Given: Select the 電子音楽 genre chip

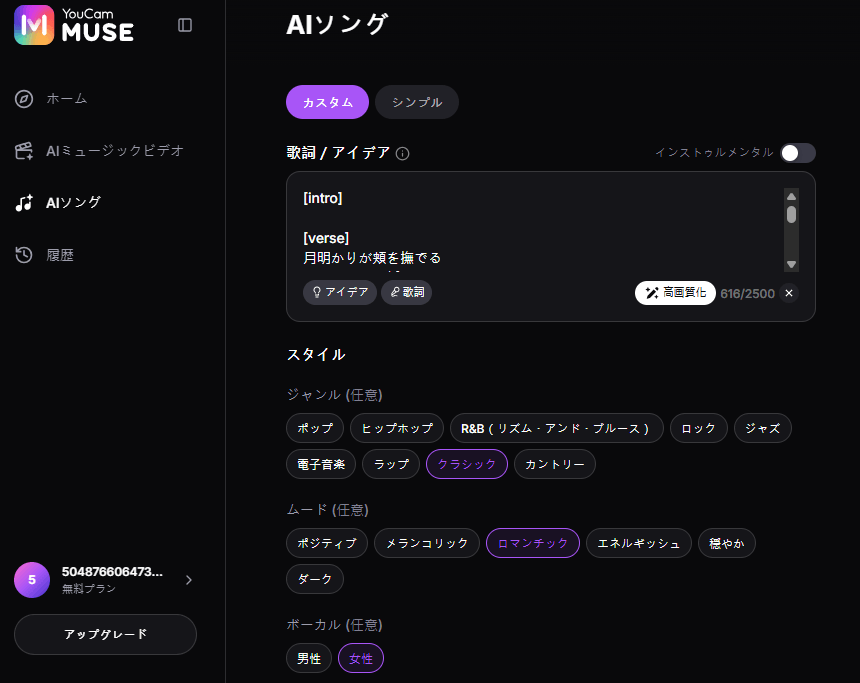Looking at the screenshot, I should pos(321,464).
